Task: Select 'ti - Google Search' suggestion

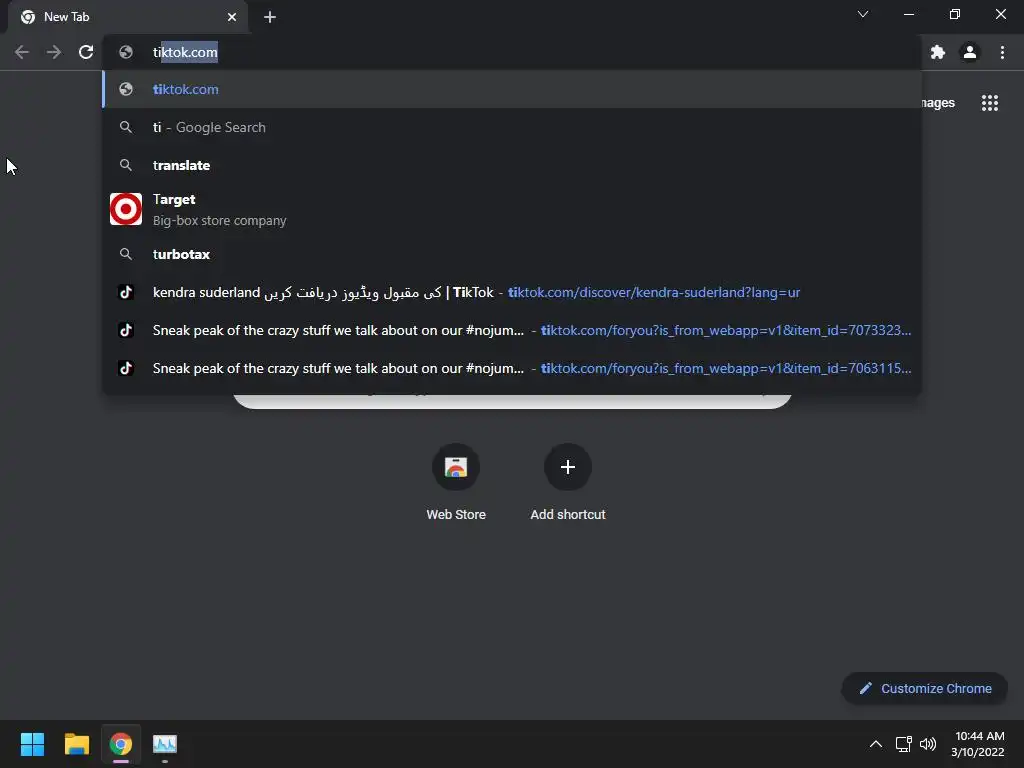Action: pos(512,127)
